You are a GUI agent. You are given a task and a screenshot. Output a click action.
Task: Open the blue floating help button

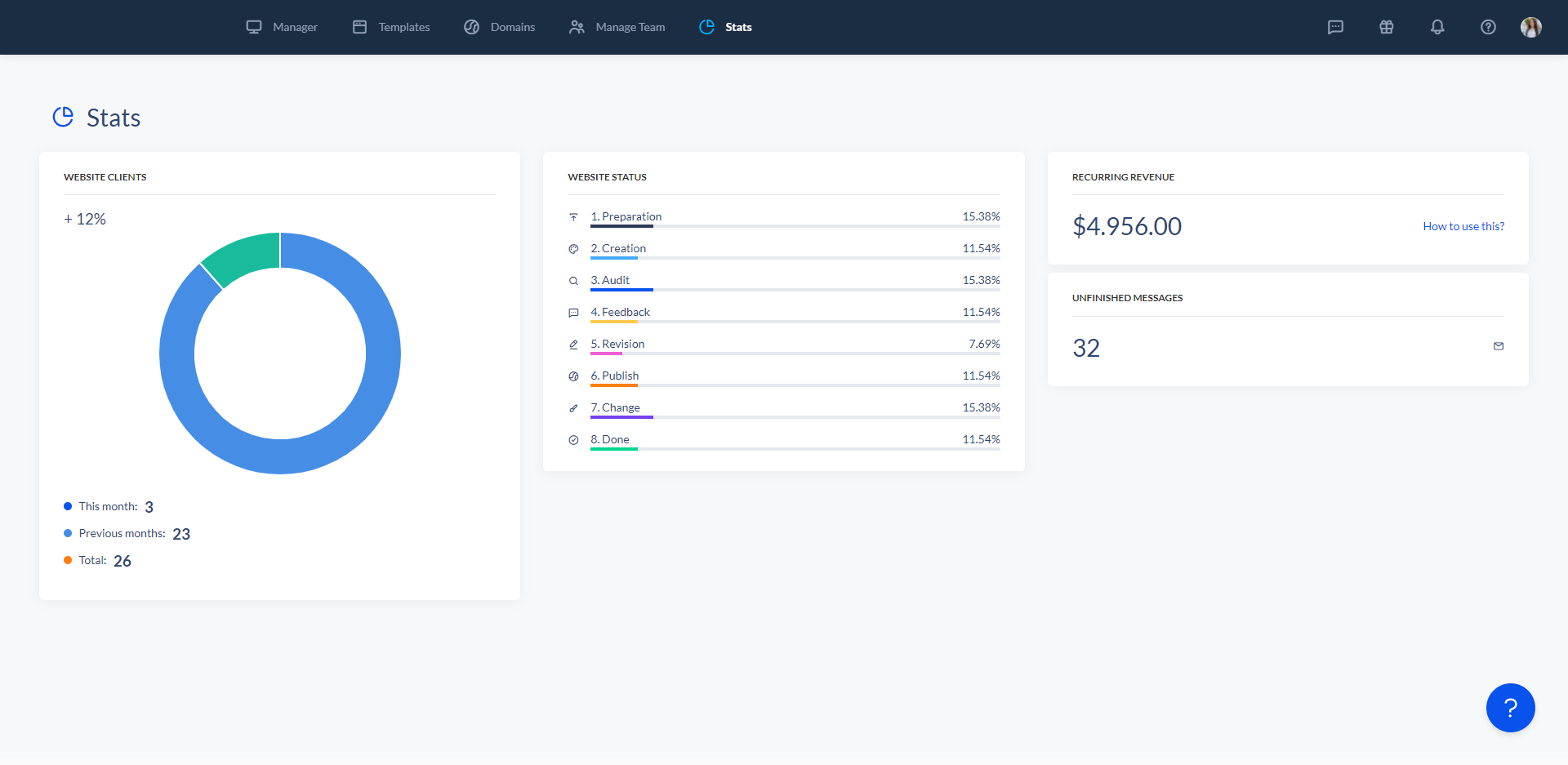1510,708
